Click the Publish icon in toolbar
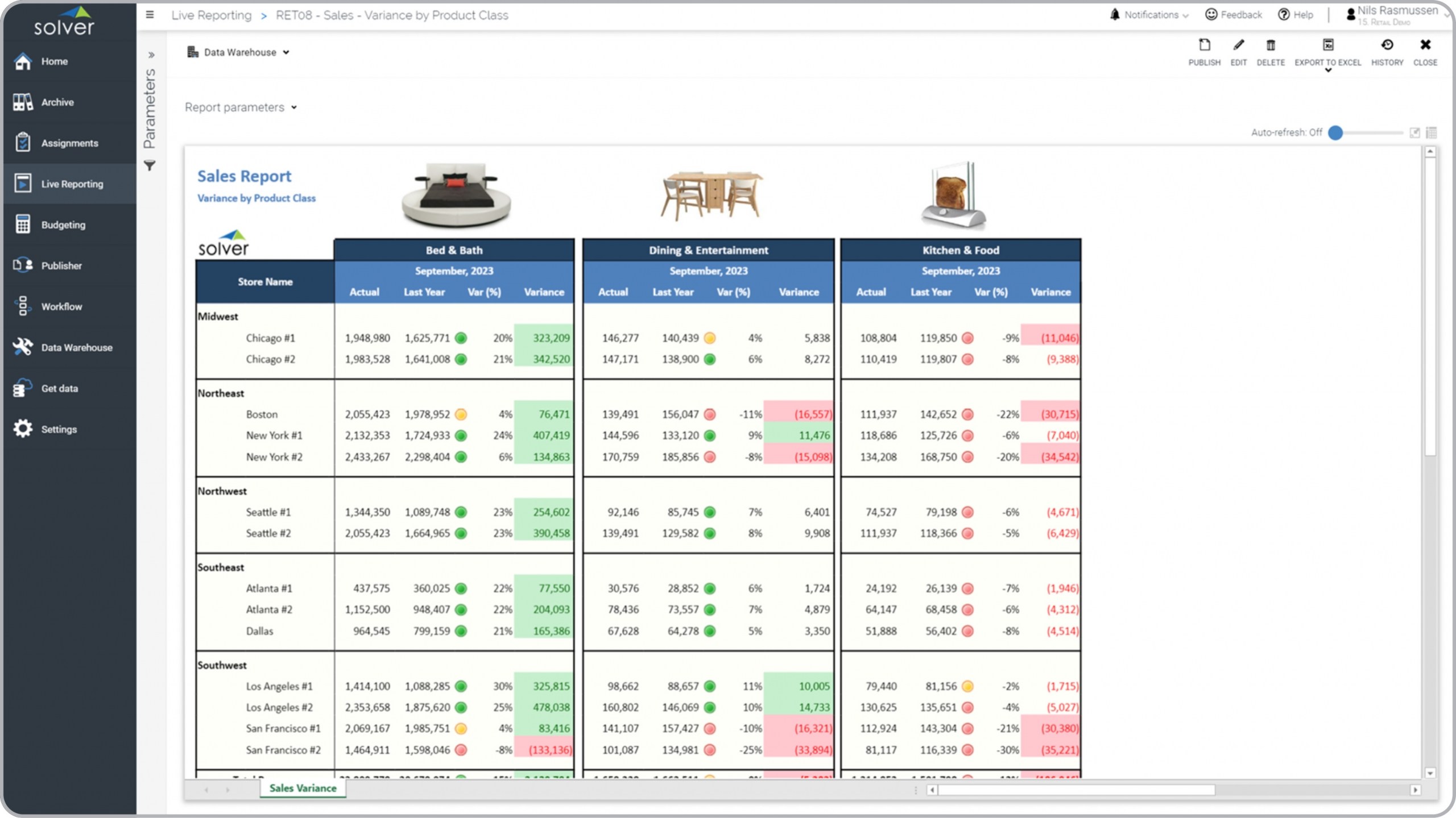This screenshot has width=1456, height=818. point(1203,45)
